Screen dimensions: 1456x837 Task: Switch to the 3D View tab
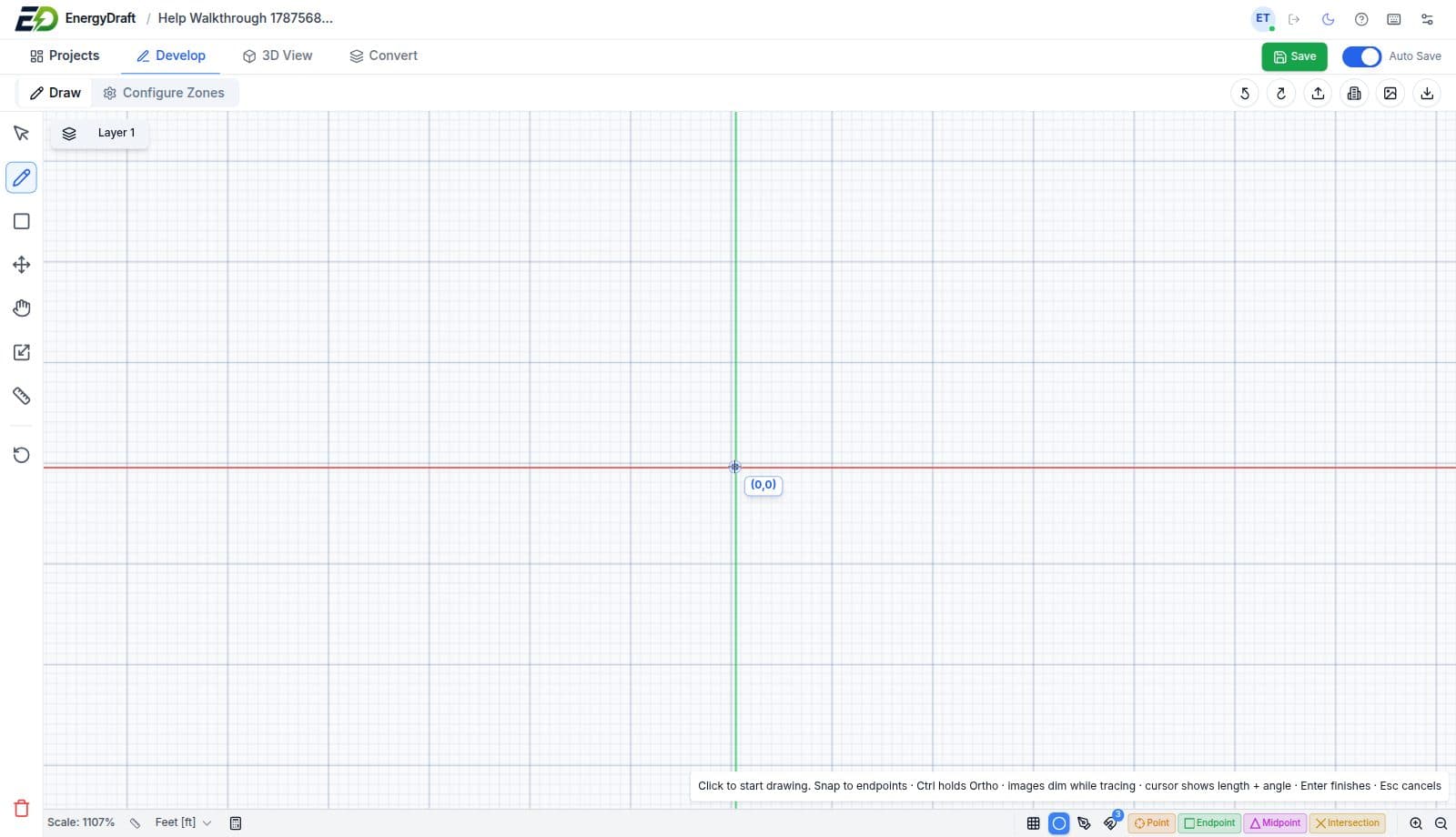(278, 55)
